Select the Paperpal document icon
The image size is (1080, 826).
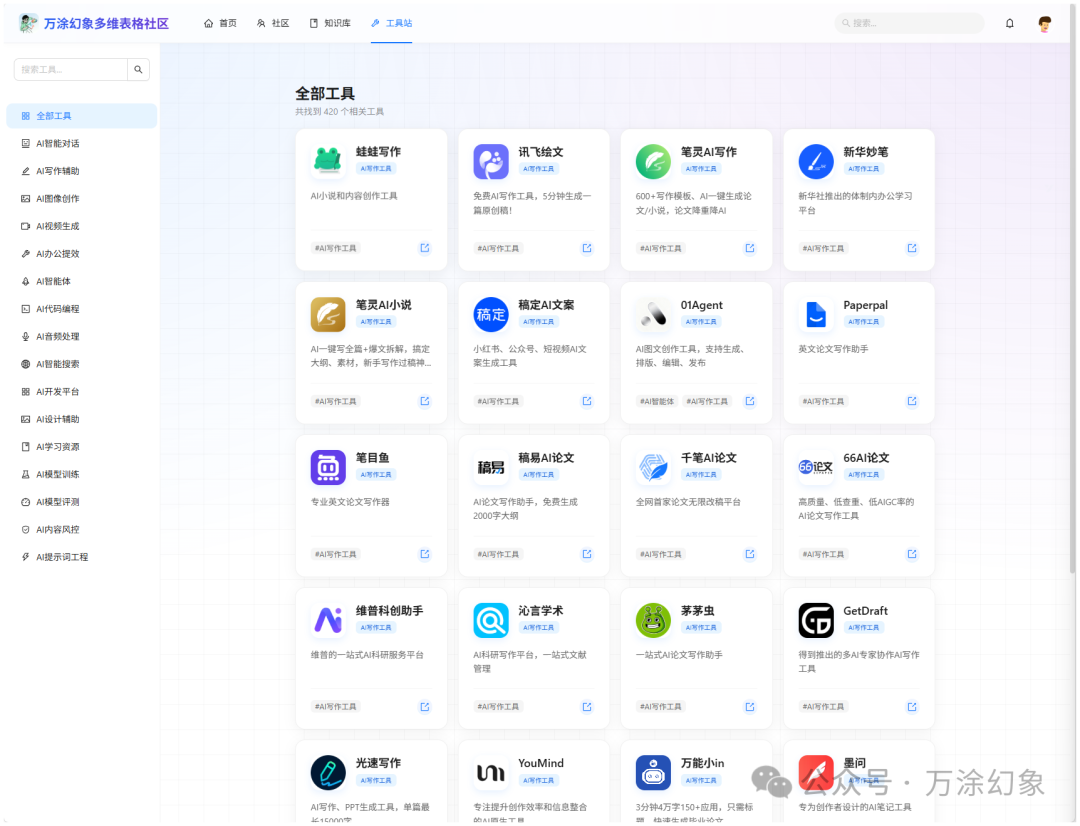coord(815,313)
